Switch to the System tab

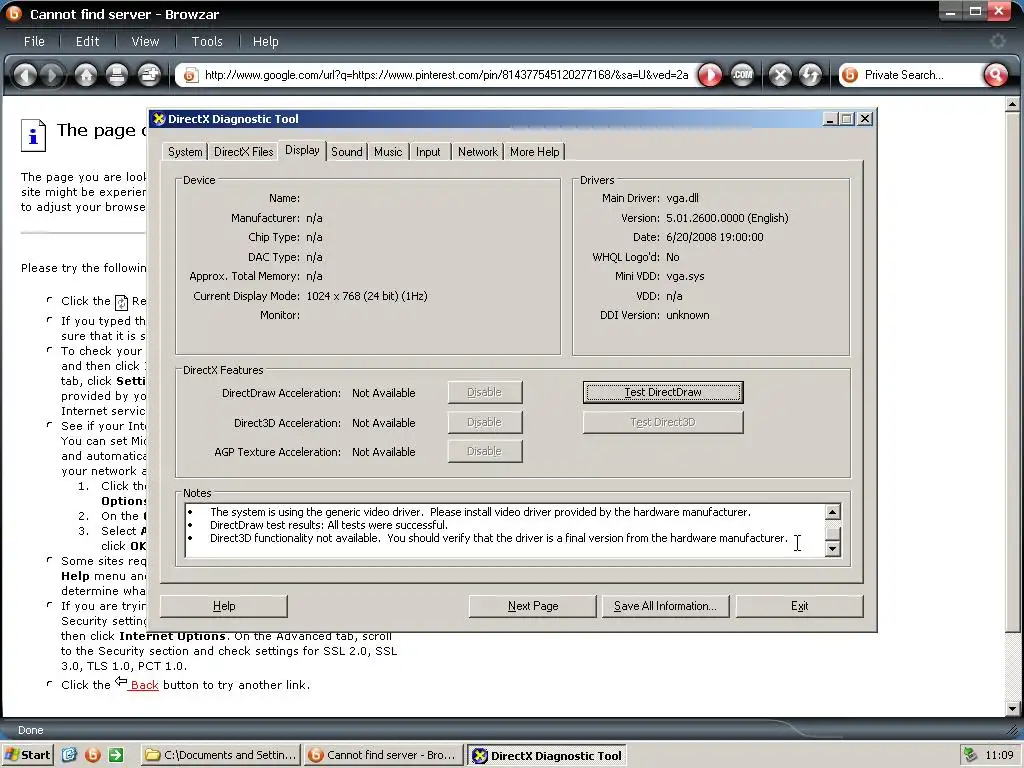tap(185, 152)
